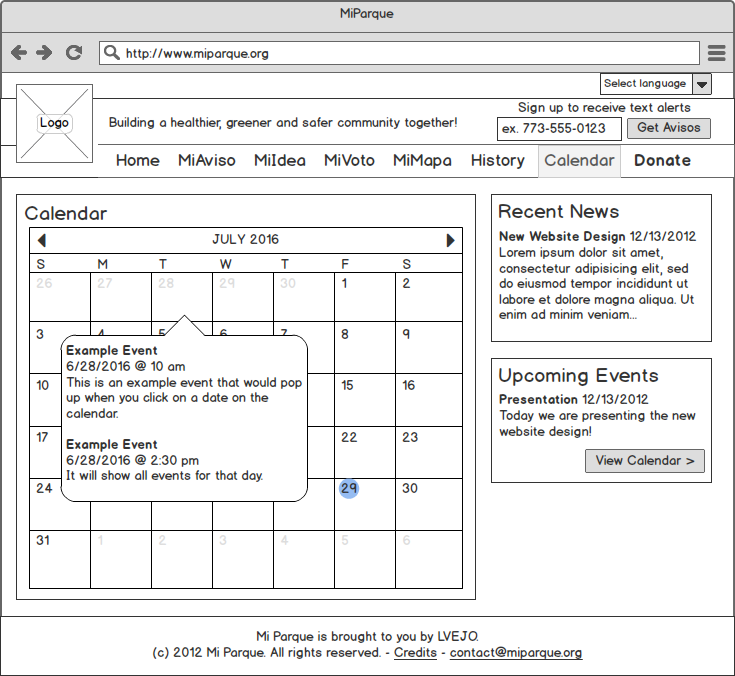Image resolution: width=735 pixels, height=676 pixels.
Task: Select July 10 on the calendar
Action: (45, 400)
